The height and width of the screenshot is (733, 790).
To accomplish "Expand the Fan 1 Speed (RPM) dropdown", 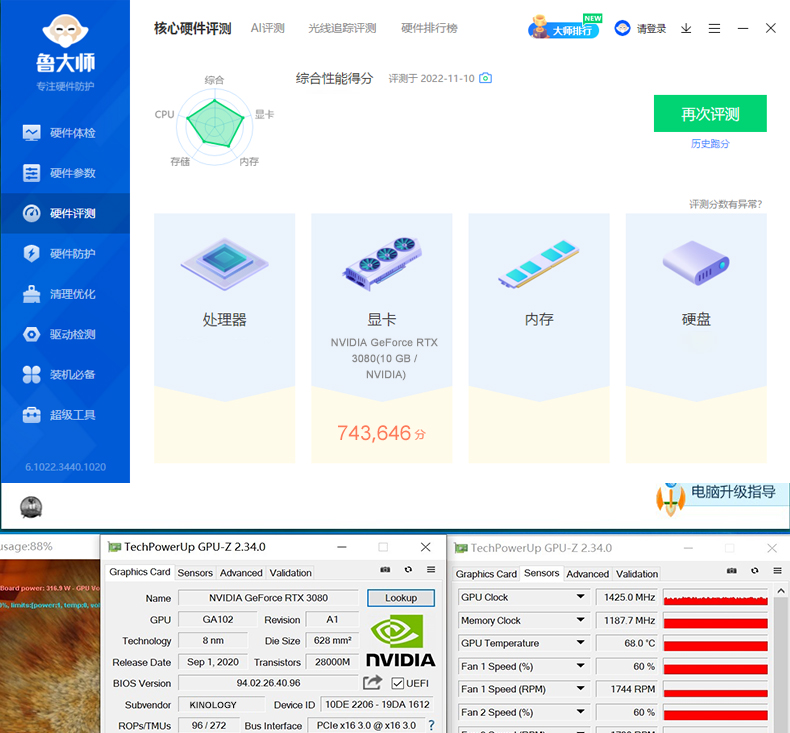I will (x=580, y=689).
